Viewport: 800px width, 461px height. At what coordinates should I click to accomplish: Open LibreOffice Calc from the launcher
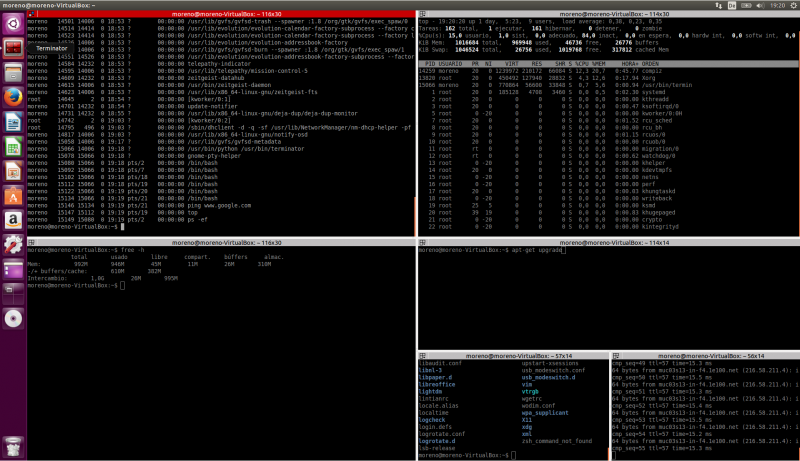[x=13, y=147]
